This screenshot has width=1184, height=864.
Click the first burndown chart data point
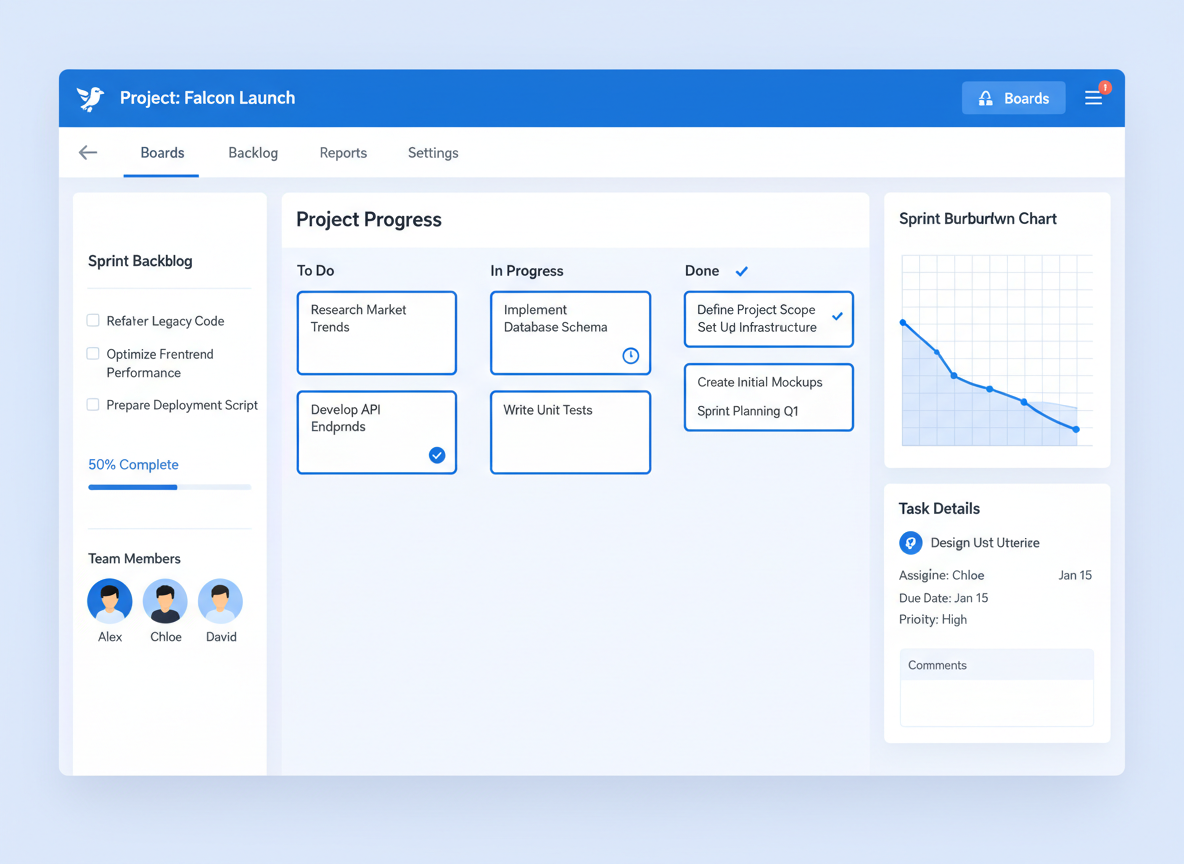tap(903, 322)
